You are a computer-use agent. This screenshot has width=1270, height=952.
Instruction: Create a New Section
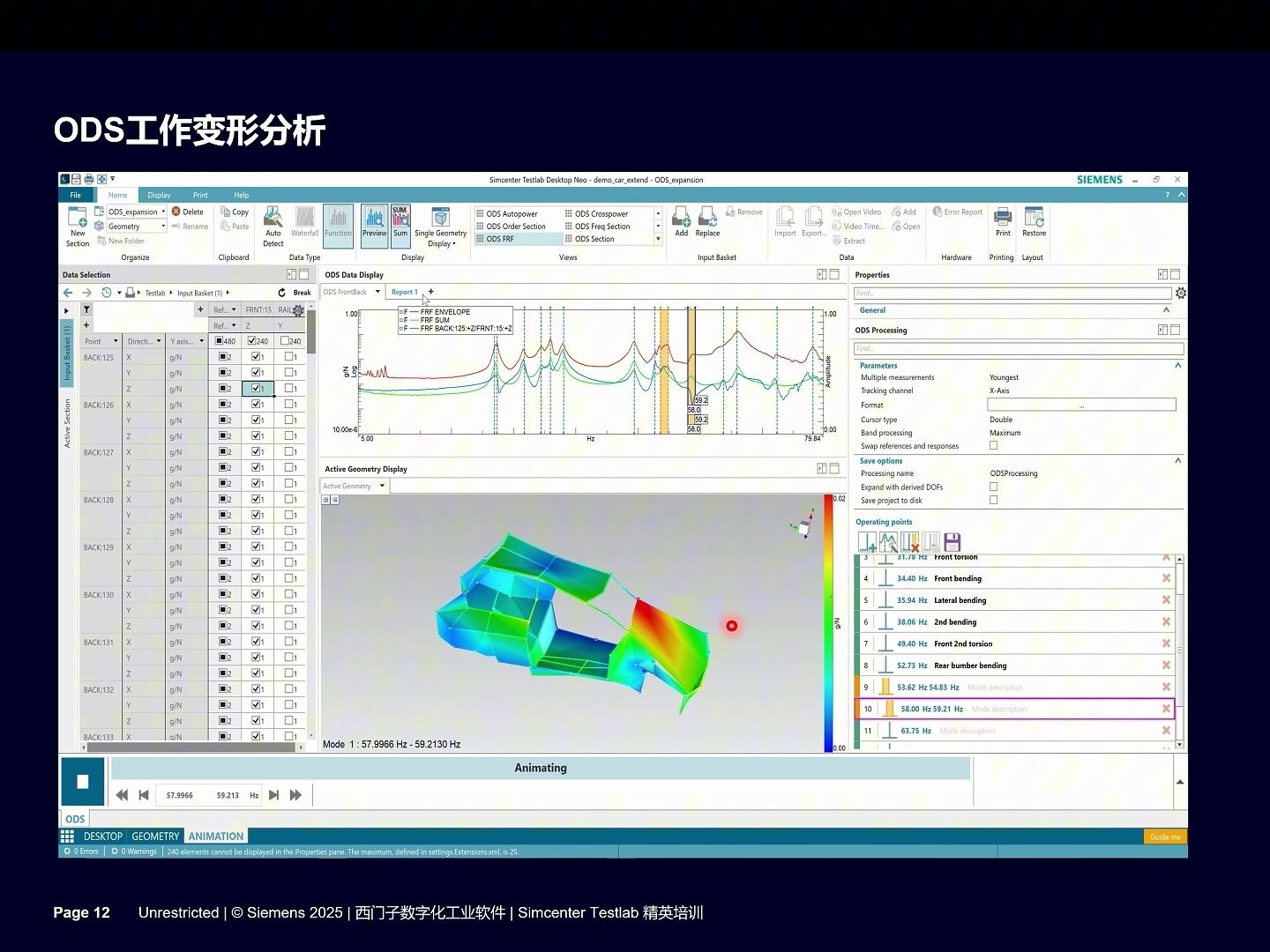78,227
